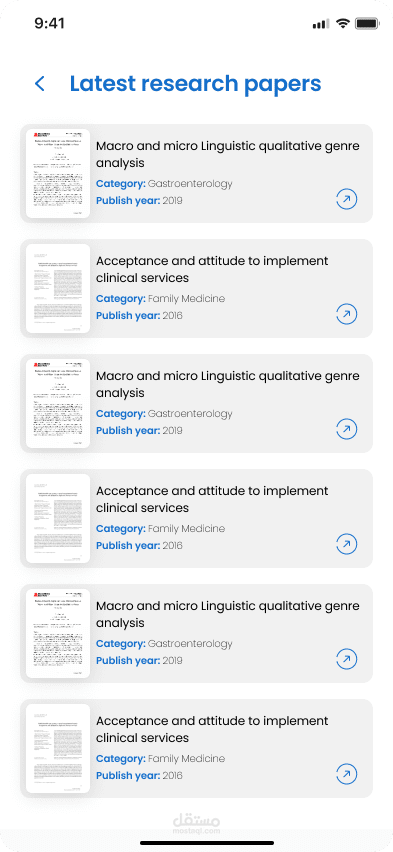Open the first 'Acceptance and attitude' paper title
Screen dimensions: 393x852
tap(212, 269)
